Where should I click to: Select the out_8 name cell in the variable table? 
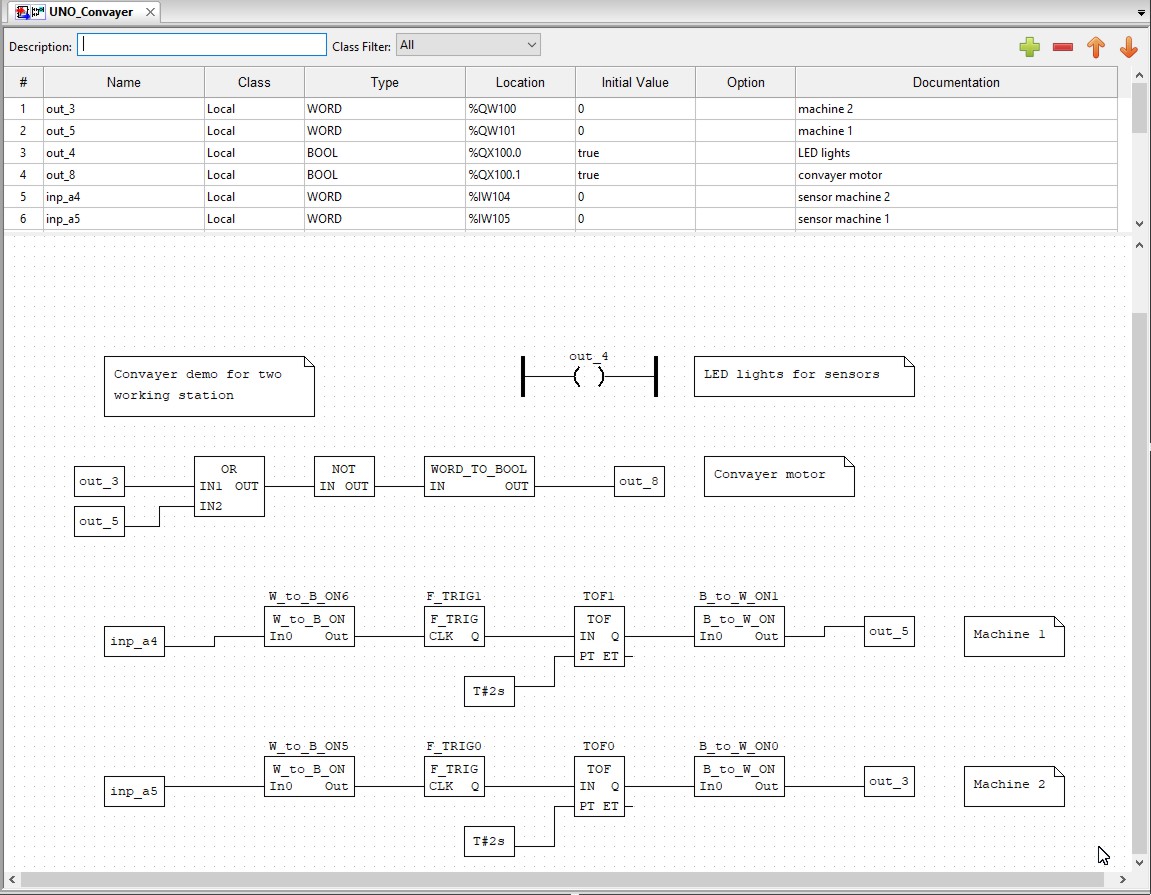[123, 175]
